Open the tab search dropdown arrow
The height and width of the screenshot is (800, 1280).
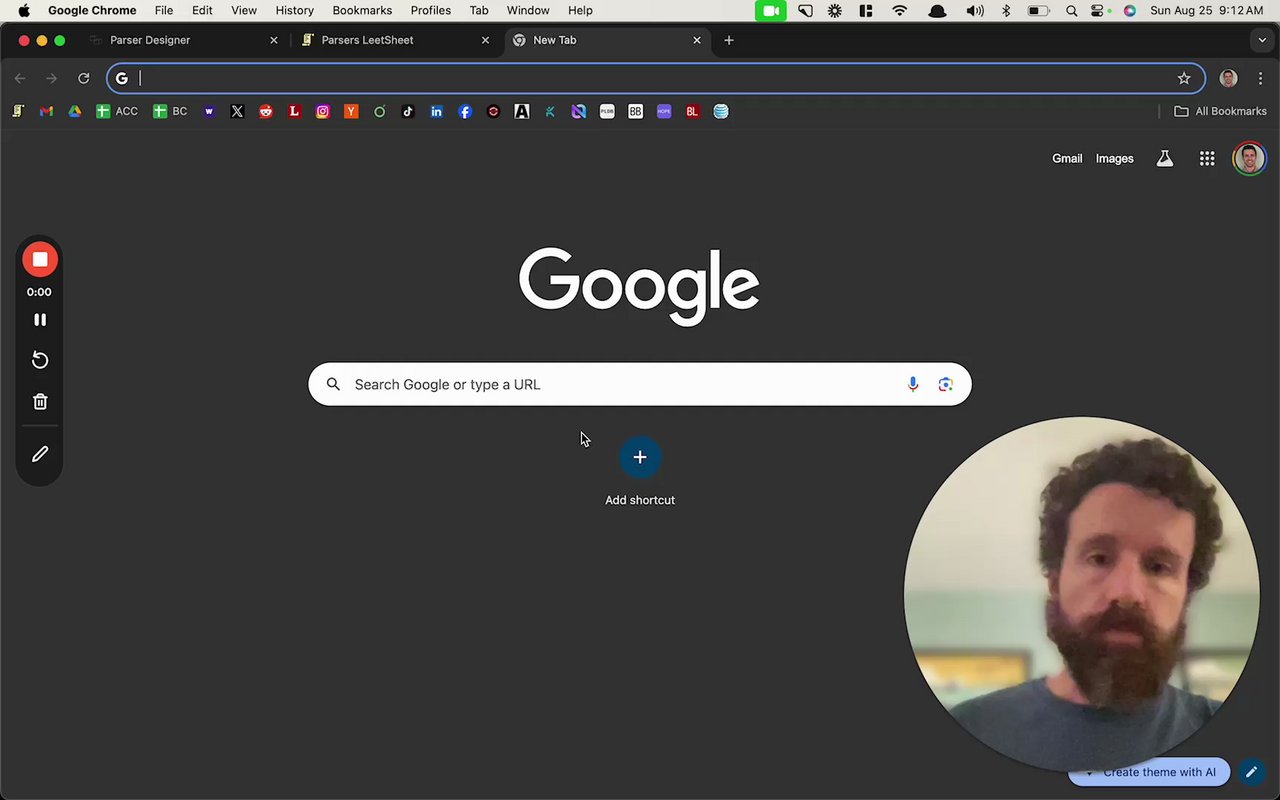click(1262, 40)
